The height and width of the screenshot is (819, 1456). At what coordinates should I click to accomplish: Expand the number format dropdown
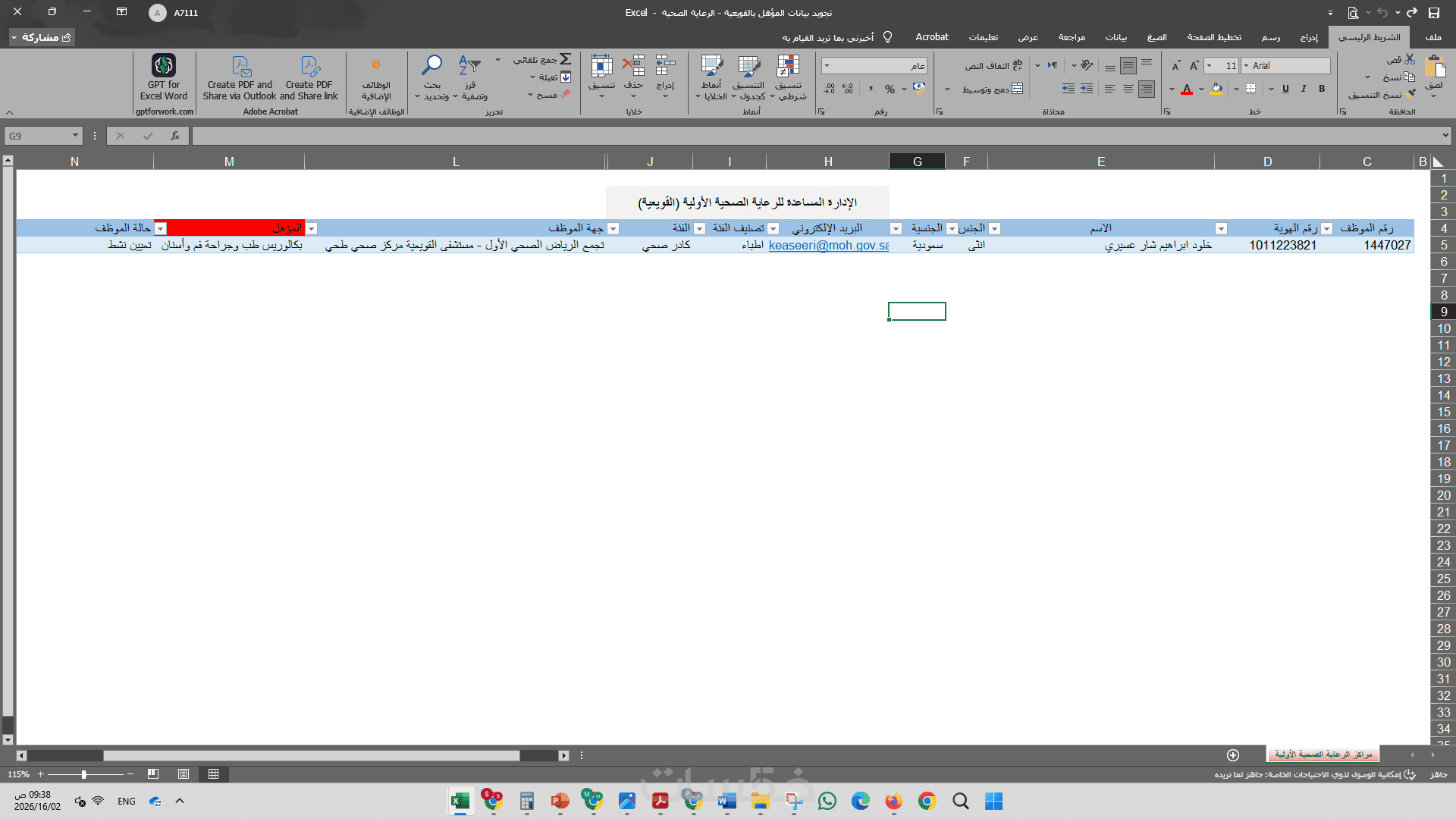[827, 66]
